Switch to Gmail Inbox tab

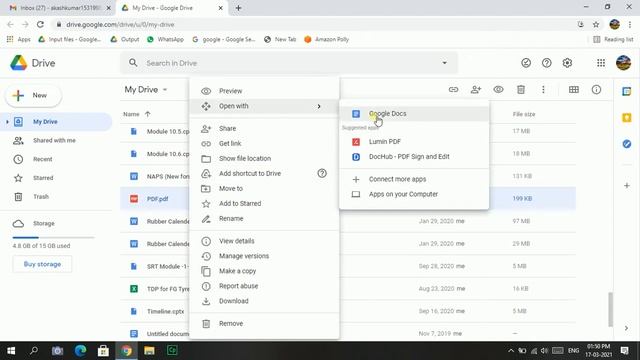60,8
